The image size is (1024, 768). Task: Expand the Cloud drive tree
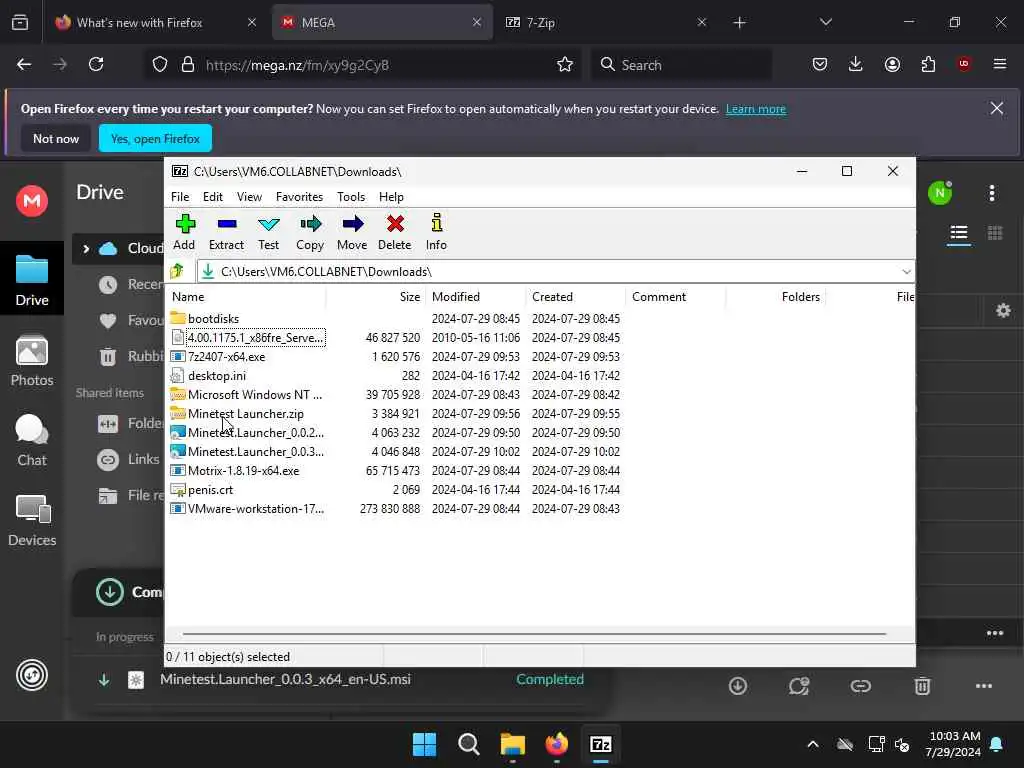click(86, 249)
